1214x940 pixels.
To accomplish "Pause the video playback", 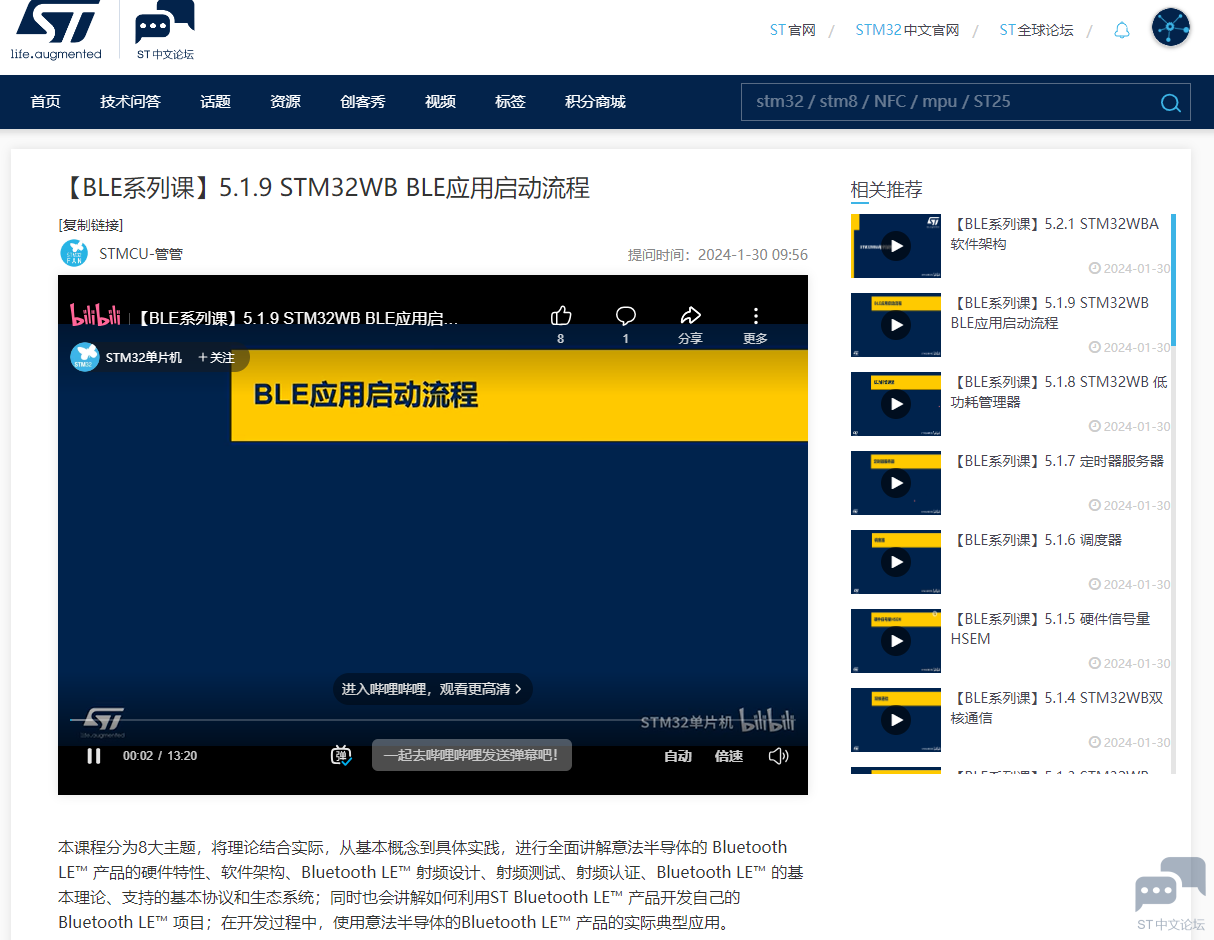I will click(93, 756).
